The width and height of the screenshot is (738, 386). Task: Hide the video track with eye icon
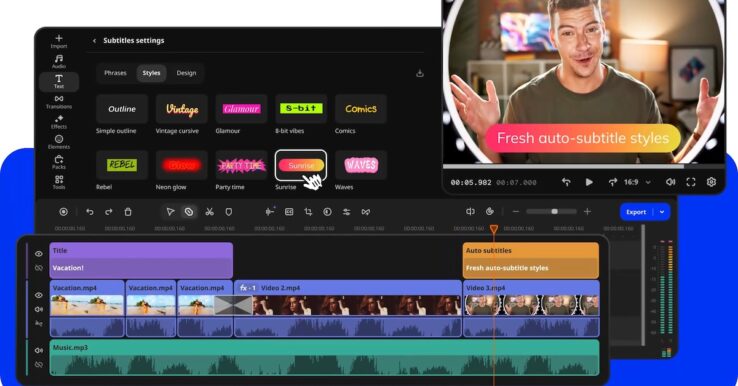pos(39,295)
